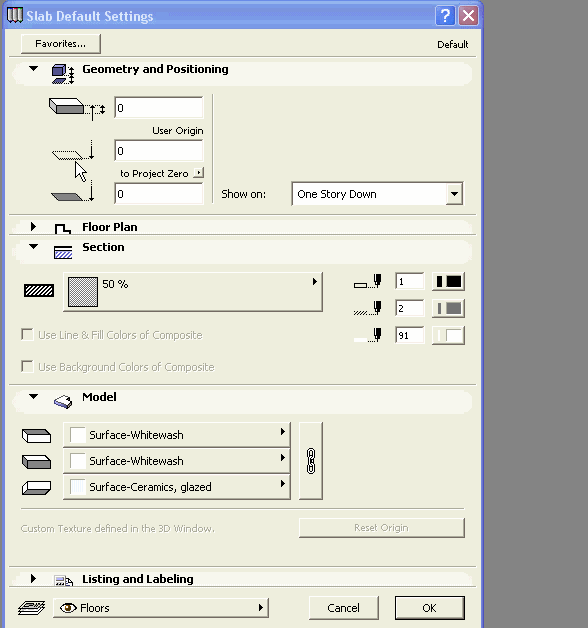Click the cut fill hatch icon
Image resolution: width=588 pixels, height=628 pixels.
coord(39,290)
